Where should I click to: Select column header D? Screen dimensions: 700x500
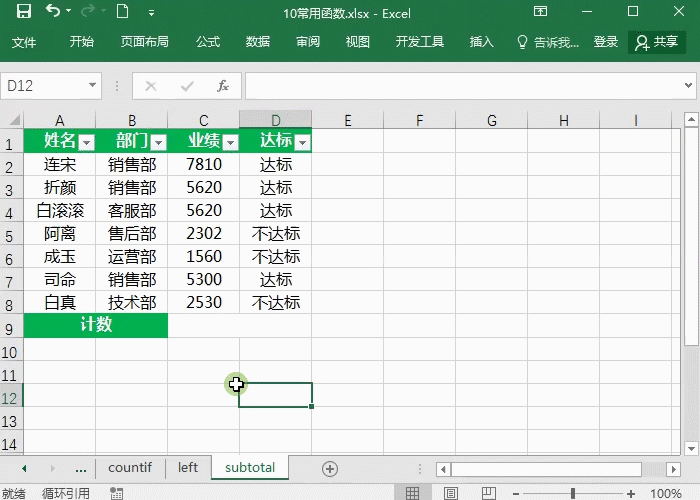(275, 120)
